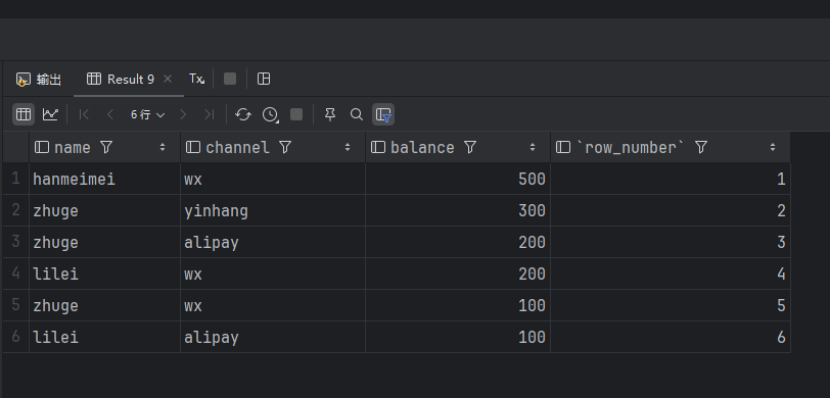Select the balance column header
This screenshot has height=399, width=830.
click(458, 147)
